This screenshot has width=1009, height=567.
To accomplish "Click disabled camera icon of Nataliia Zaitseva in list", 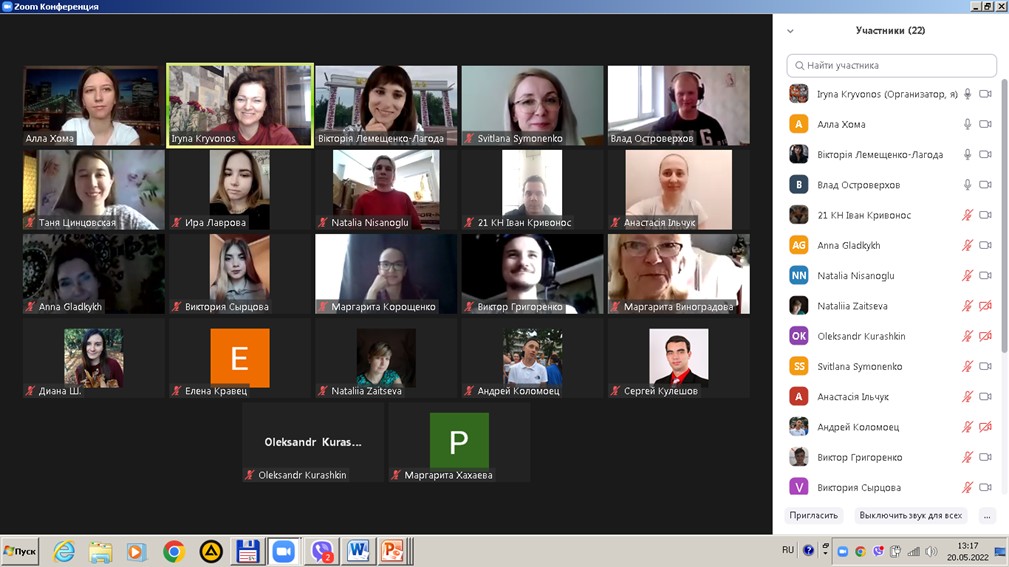I will pos(985,306).
